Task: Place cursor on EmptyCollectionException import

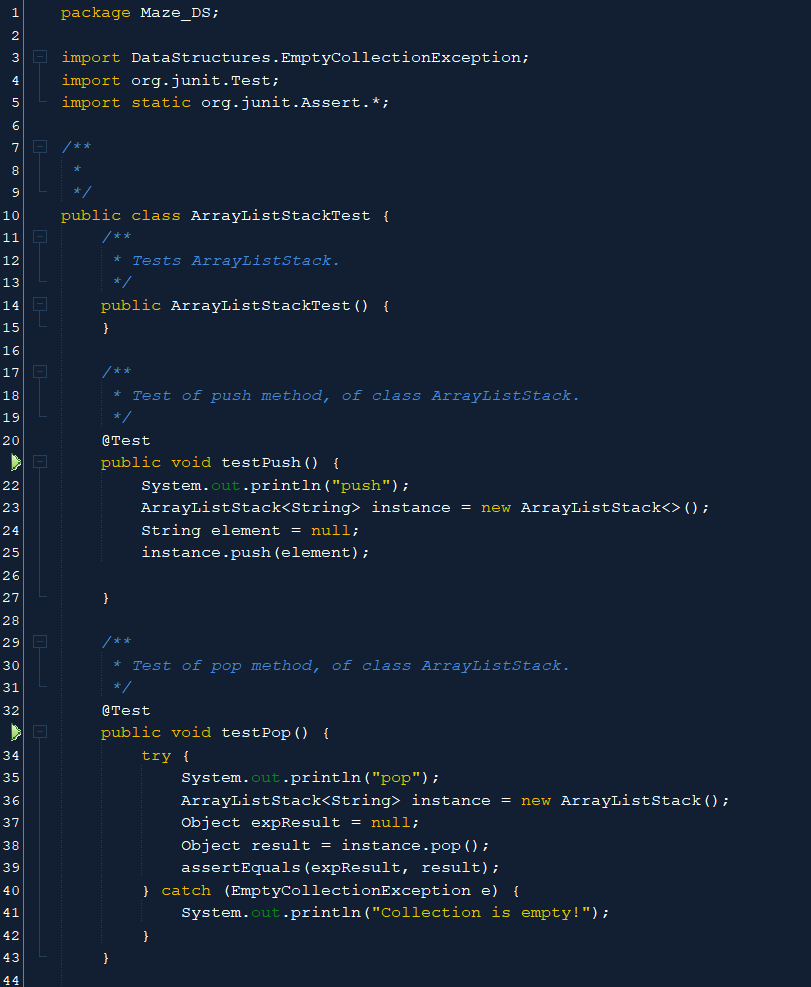Action: click(x=300, y=57)
